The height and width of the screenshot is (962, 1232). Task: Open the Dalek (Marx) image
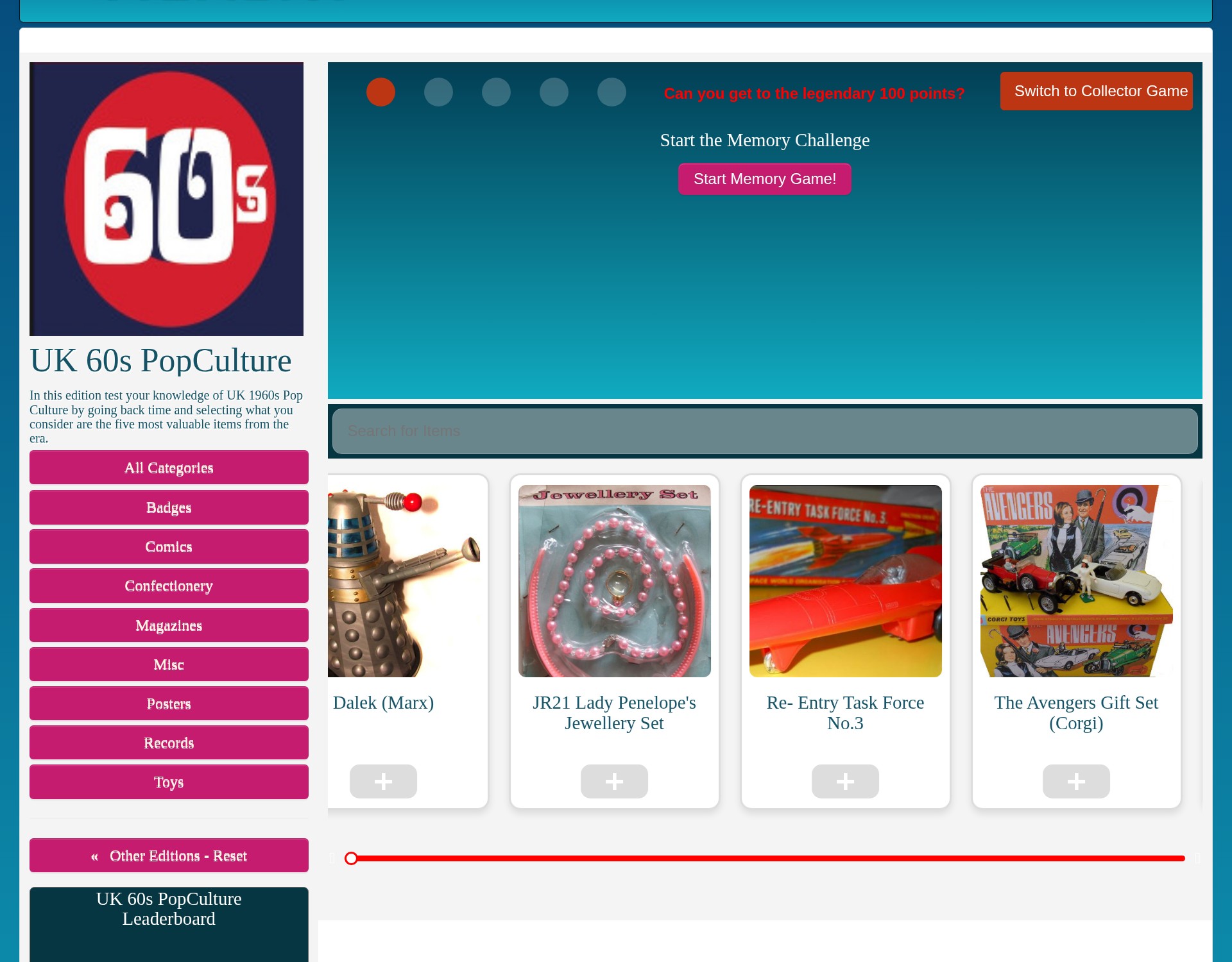404,581
